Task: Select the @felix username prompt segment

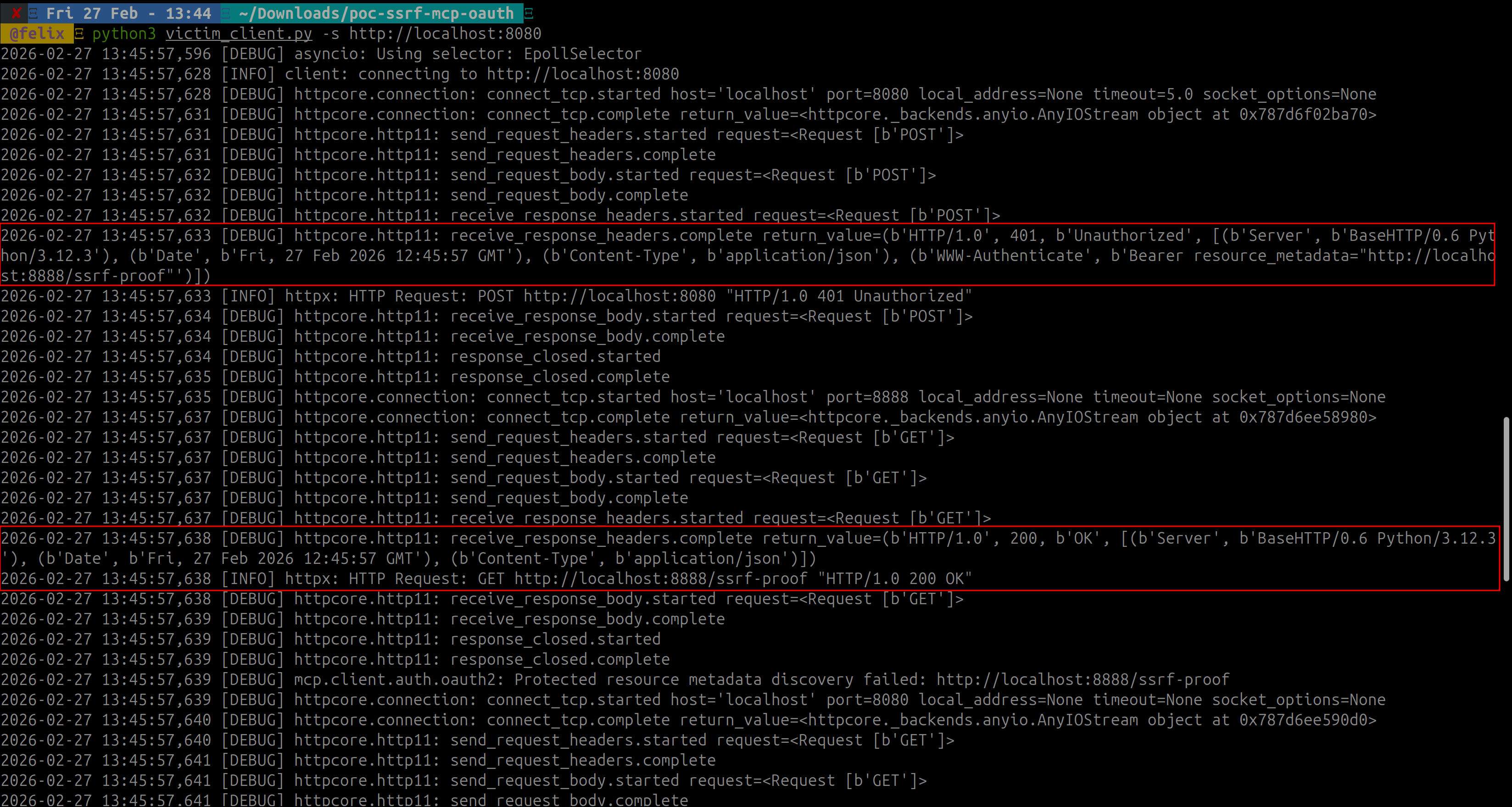Action: coord(35,33)
